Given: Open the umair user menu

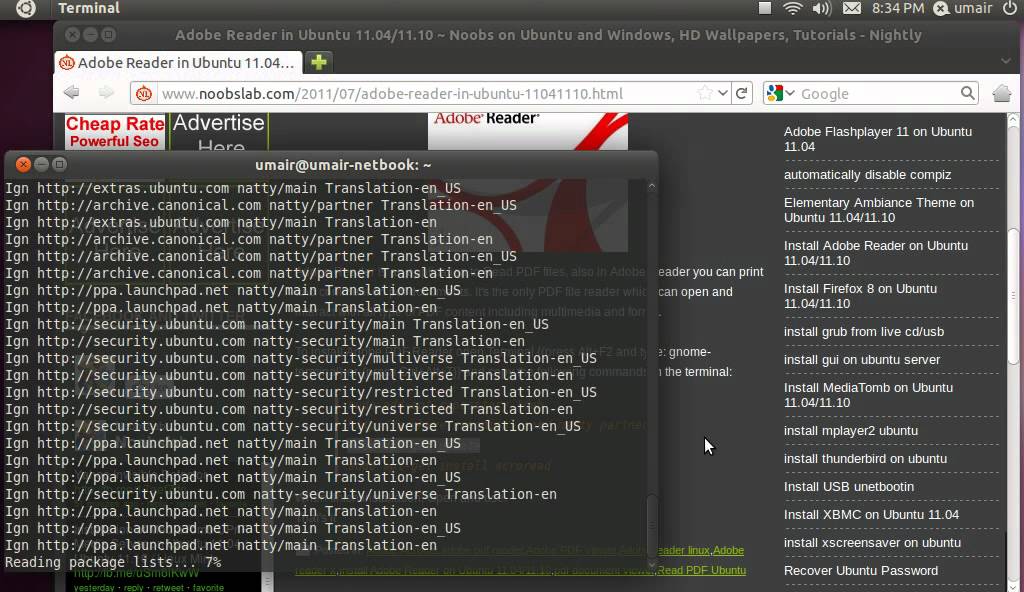Looking at the screenshot, I should tap(962, 8).
